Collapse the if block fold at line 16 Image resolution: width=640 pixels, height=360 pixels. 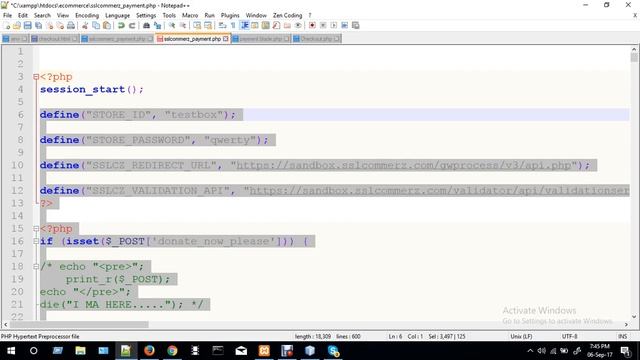(36, 241)
